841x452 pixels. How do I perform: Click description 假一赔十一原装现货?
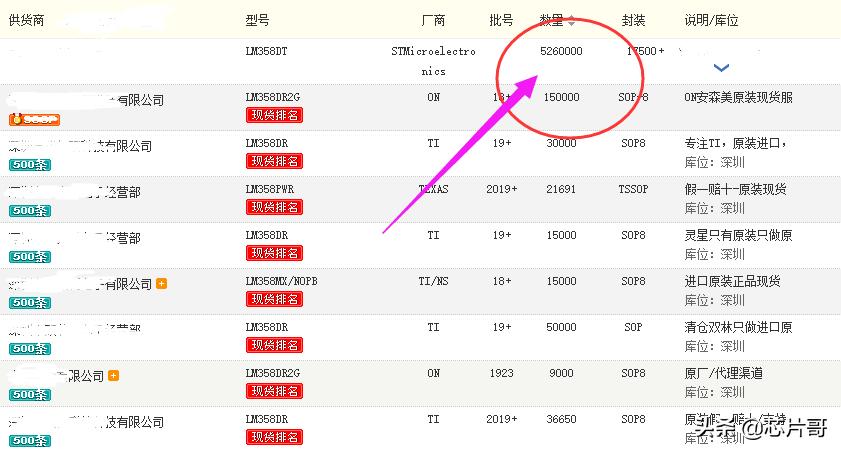coord(735,189)
